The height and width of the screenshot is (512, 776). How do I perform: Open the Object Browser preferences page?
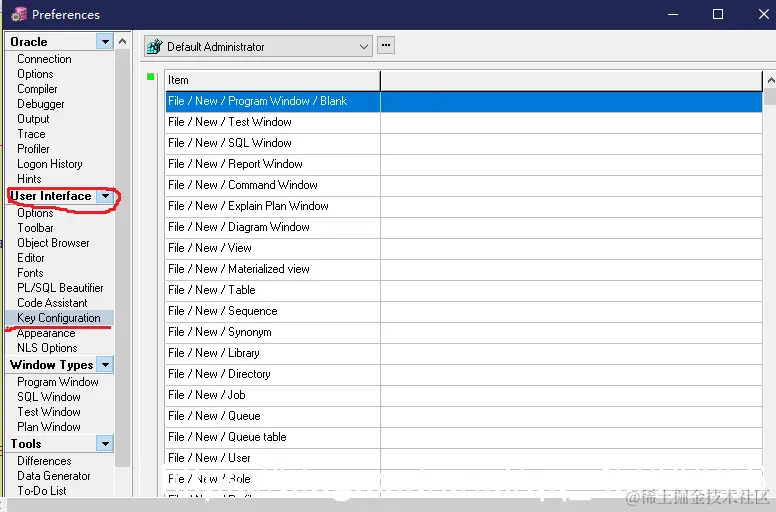coord(53,243)
